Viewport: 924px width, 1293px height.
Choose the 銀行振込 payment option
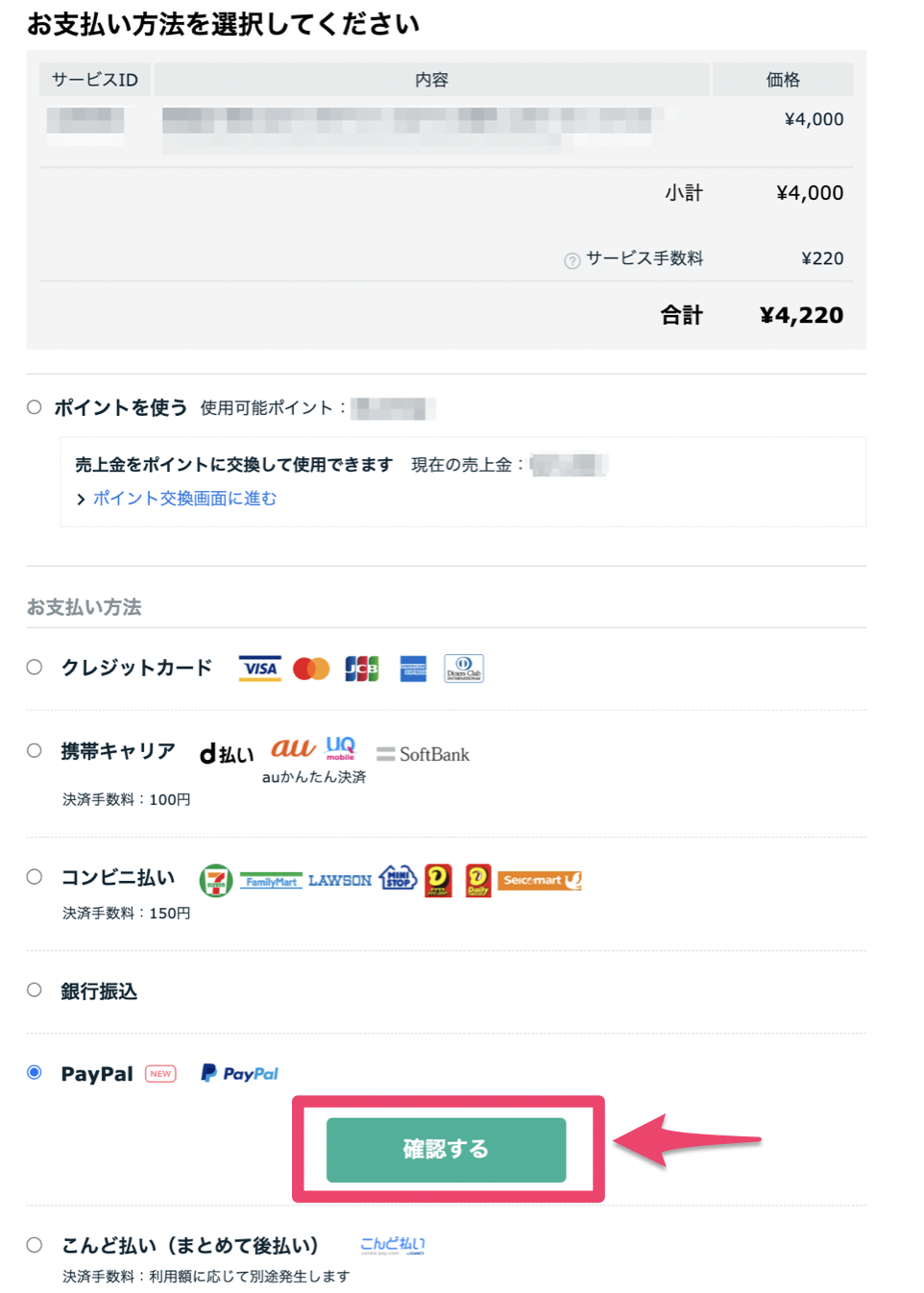pyautogui.click(x=35, y=991)
